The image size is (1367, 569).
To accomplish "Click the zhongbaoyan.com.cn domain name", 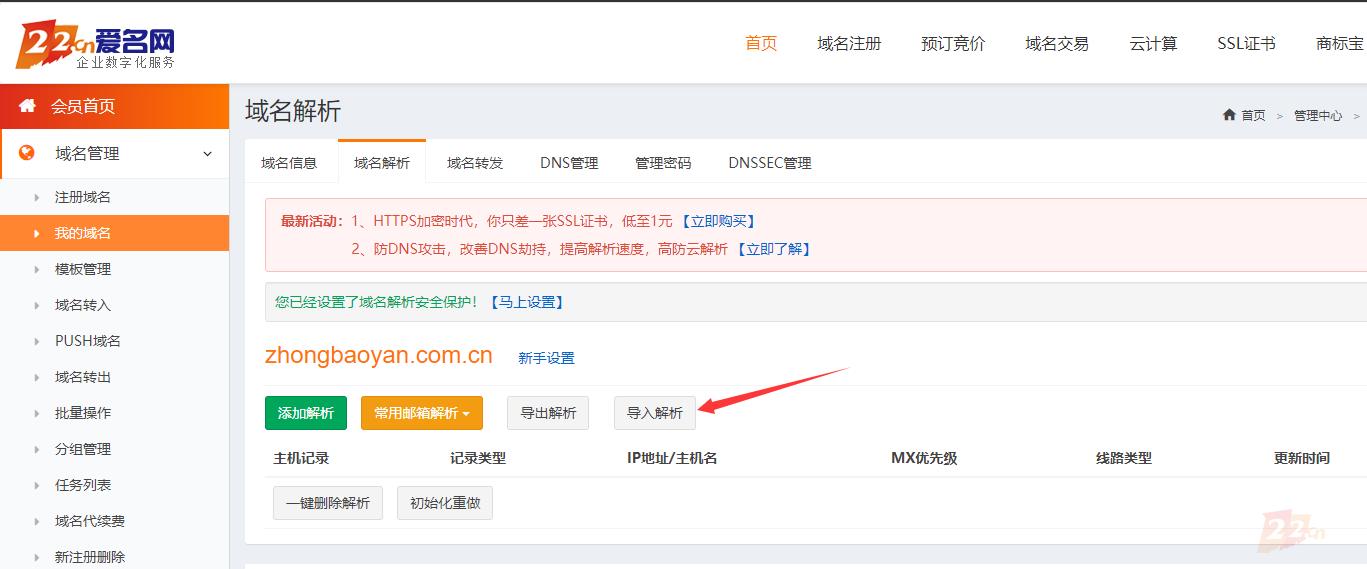I will coord(379,355).
